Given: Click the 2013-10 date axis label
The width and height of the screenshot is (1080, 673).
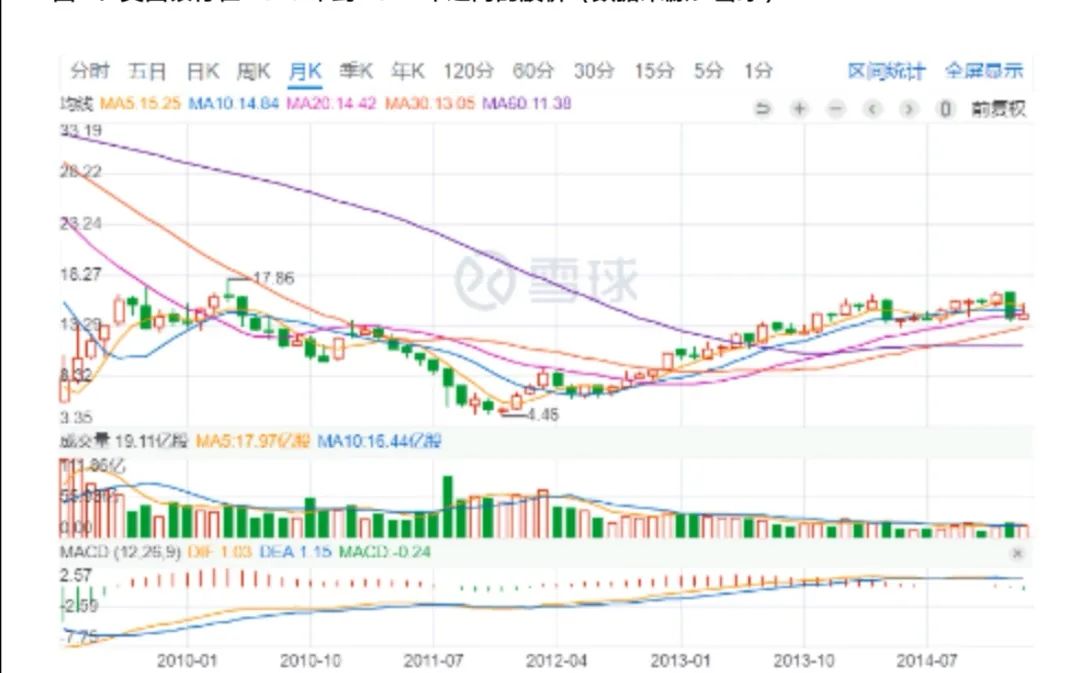Looking at the screenshot, I should pos(804,661).
